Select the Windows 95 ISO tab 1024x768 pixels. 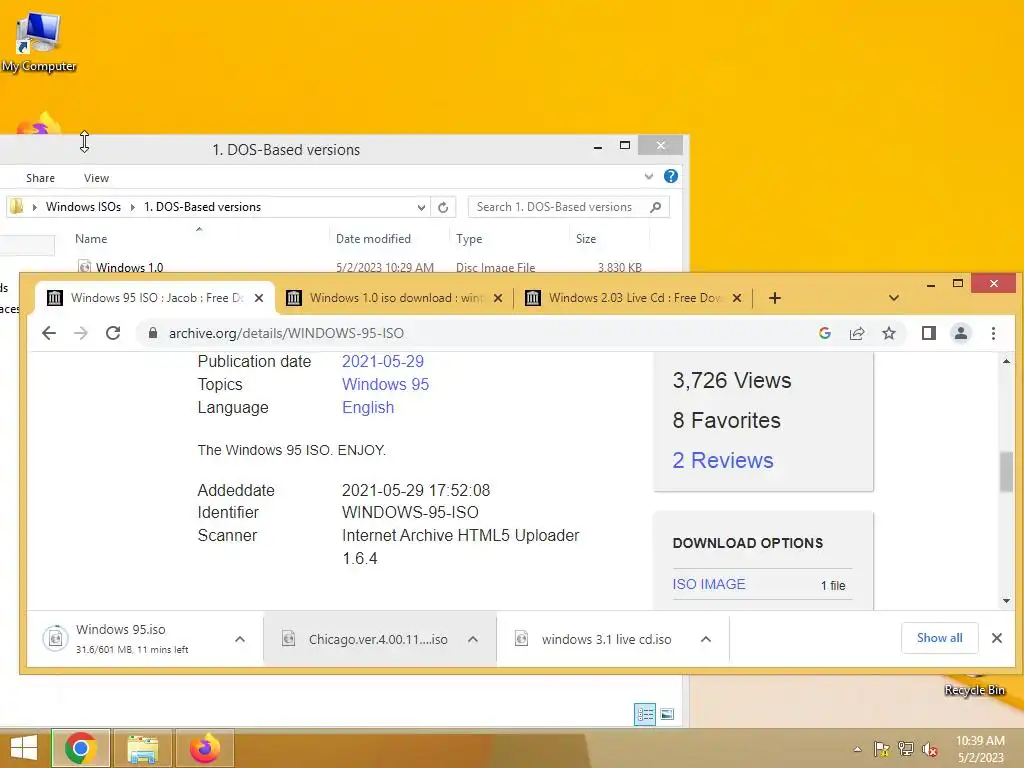click(155, 298)
